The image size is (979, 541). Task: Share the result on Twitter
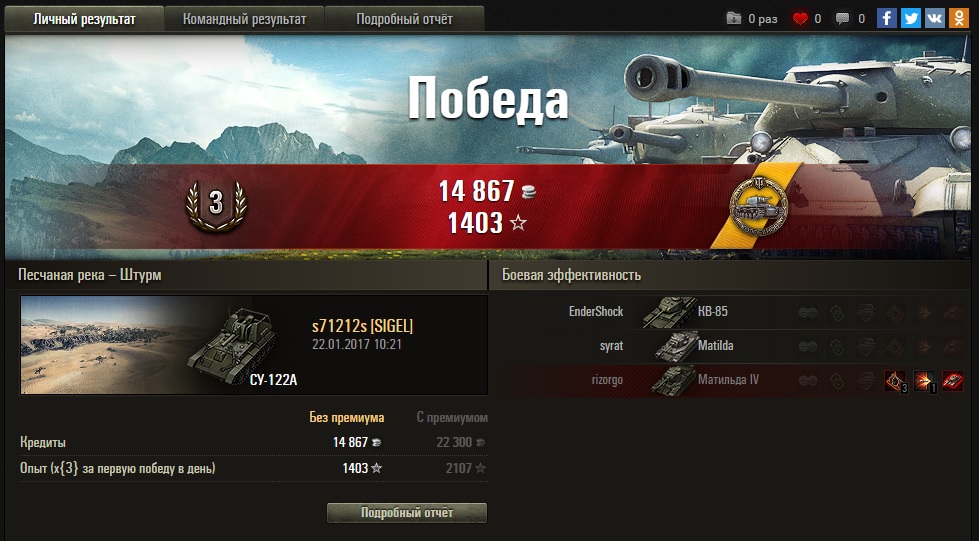click(x=910, y=18)
